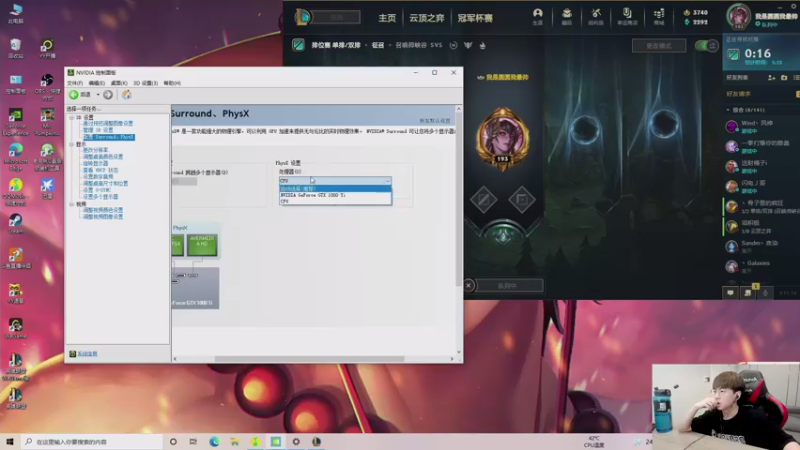This screenshot has height=450, width=800.
Task: Click the Home icon in NVIDIA toolbar
Action: (127, 94)
